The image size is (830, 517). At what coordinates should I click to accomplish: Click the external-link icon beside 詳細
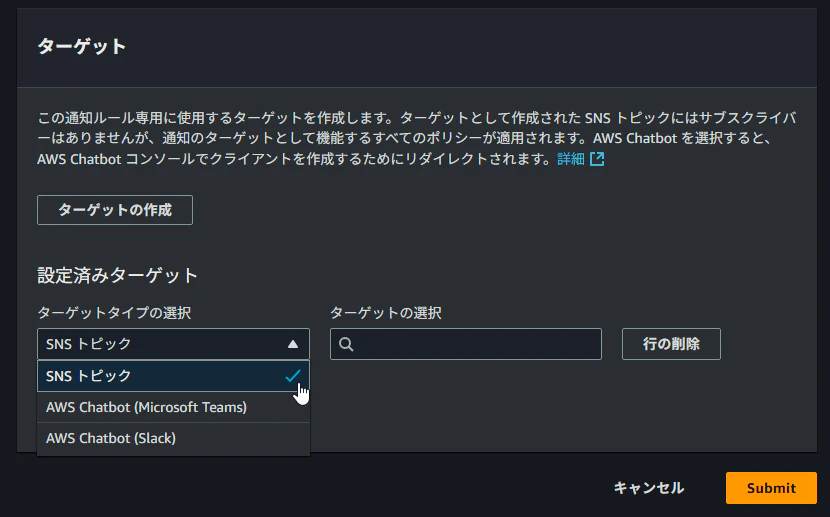pos(597,159)
